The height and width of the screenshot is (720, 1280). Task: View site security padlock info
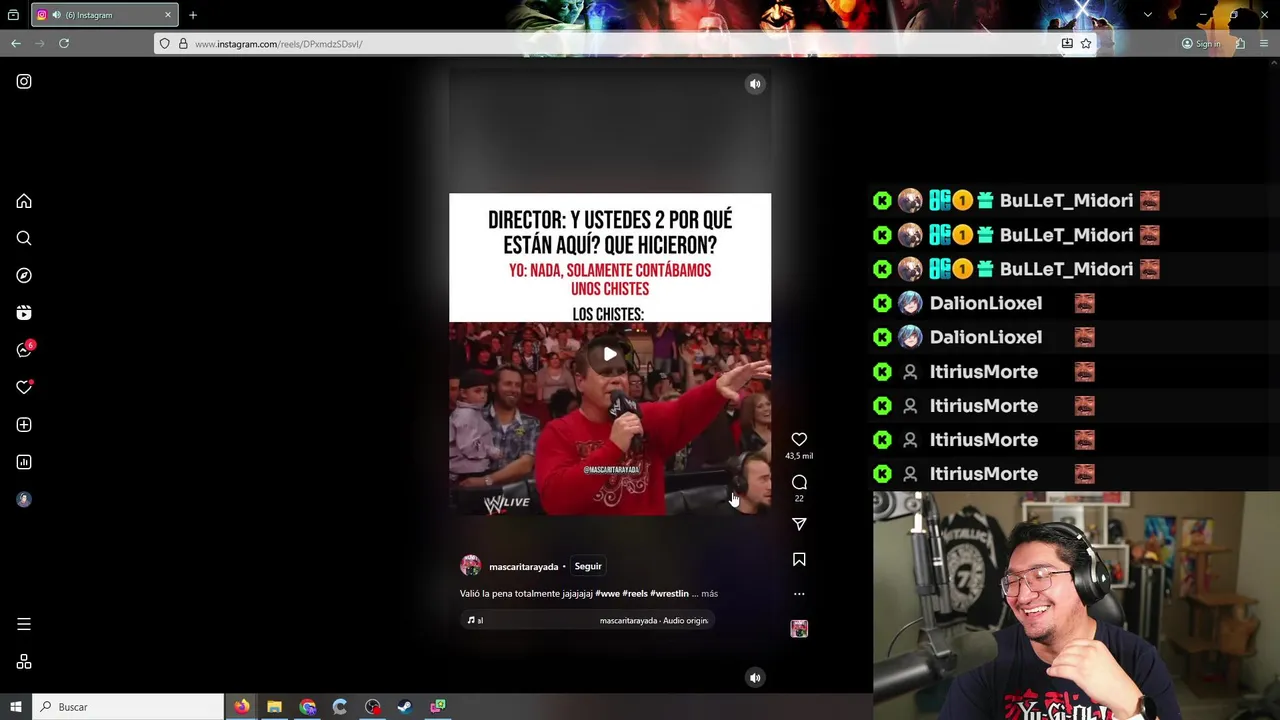pyautogui.click(x=183, y=44)
